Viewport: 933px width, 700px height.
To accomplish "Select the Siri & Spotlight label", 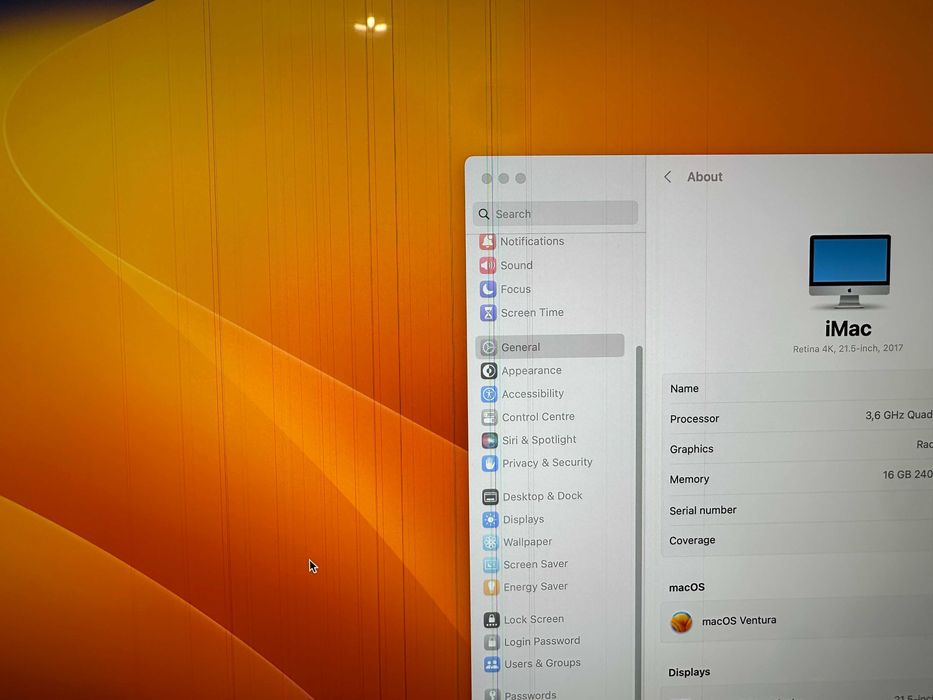I will (x=539, y=440).
